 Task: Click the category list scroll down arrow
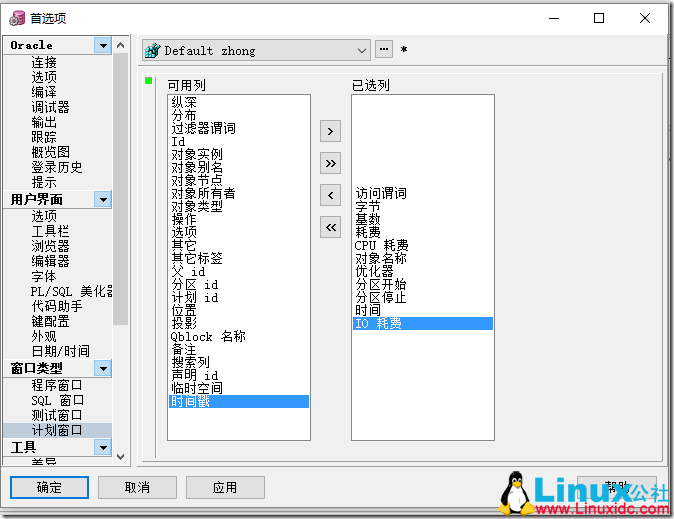pyautogui.click(x=121, y=457)
